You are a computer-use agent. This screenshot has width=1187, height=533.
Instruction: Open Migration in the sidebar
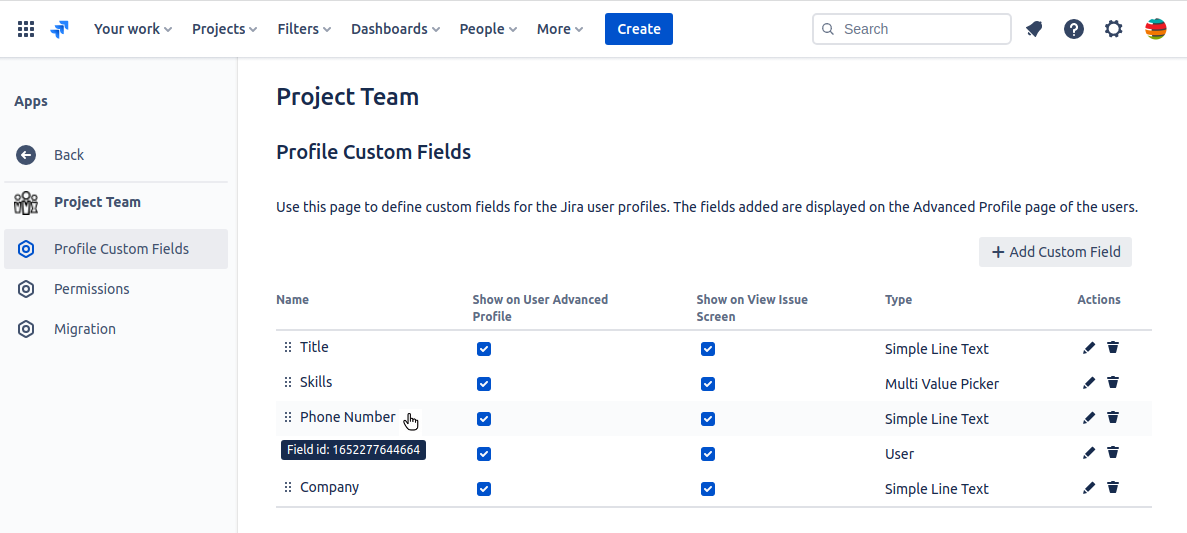pyautogui.click(x=85, y=329)
